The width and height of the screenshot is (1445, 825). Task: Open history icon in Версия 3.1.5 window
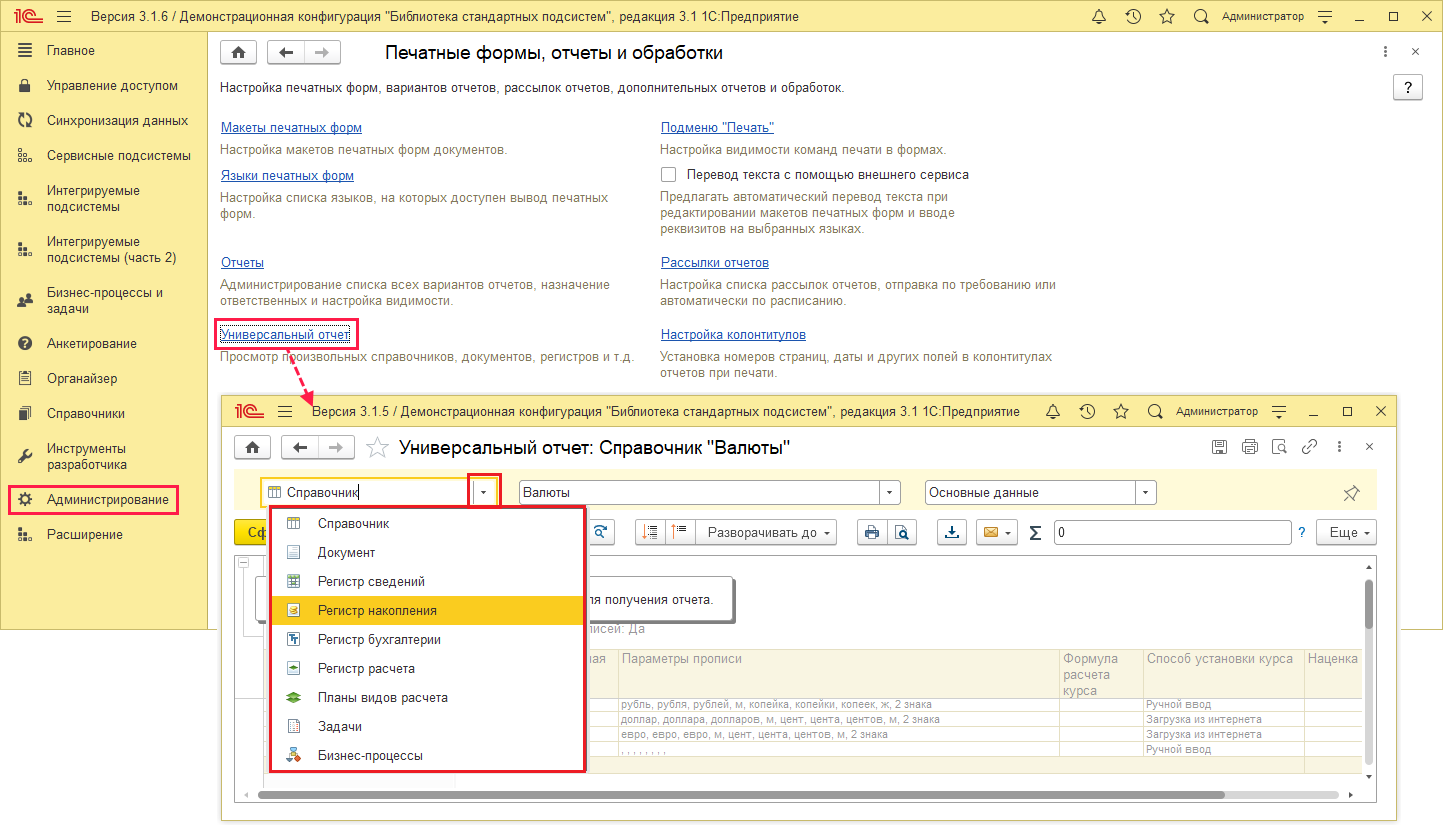click(1087, 412)
